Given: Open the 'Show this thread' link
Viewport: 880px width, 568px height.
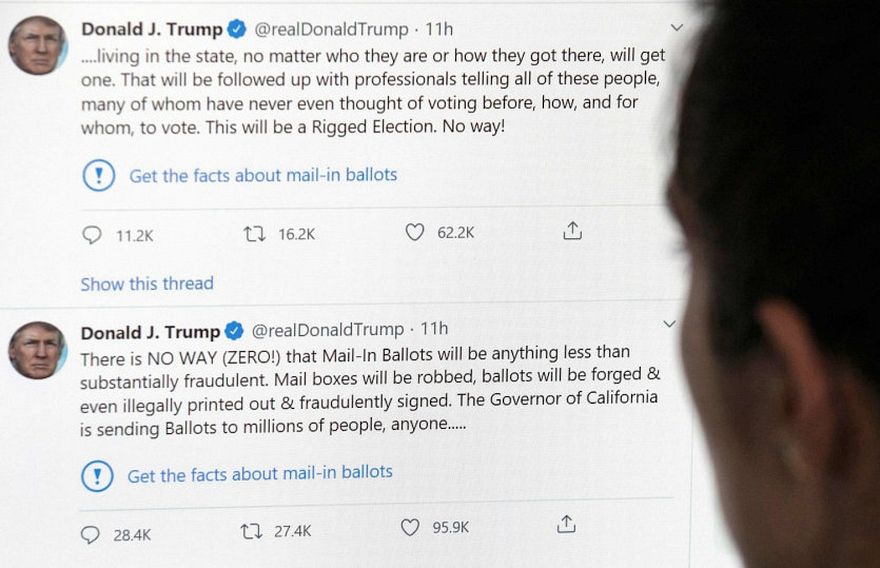Looking at the screenshot, I should point(147,284).
